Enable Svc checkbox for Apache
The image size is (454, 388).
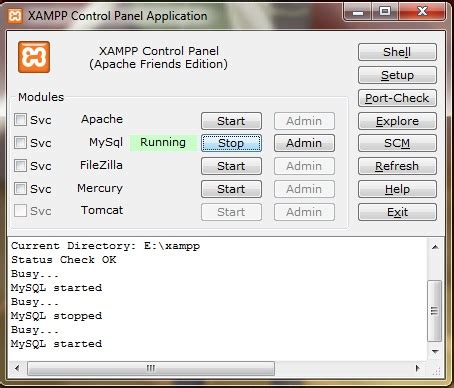[20, 119]
